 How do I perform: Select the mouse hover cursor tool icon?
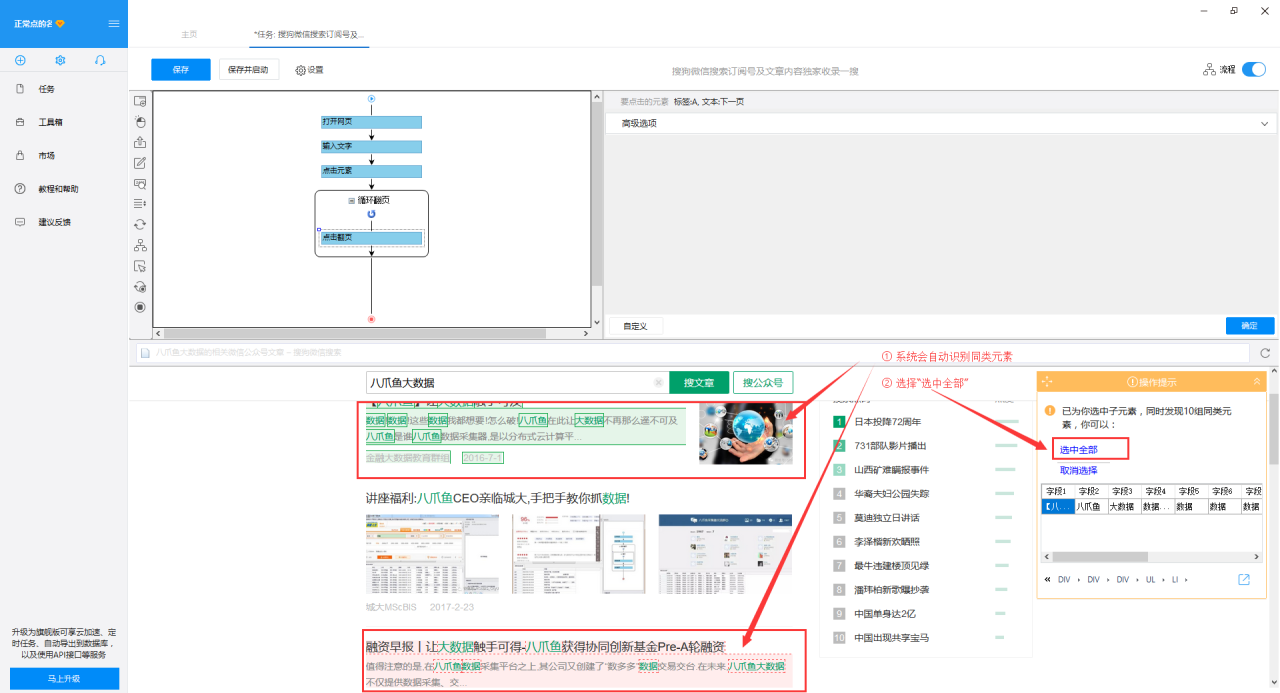pos(140,266)
